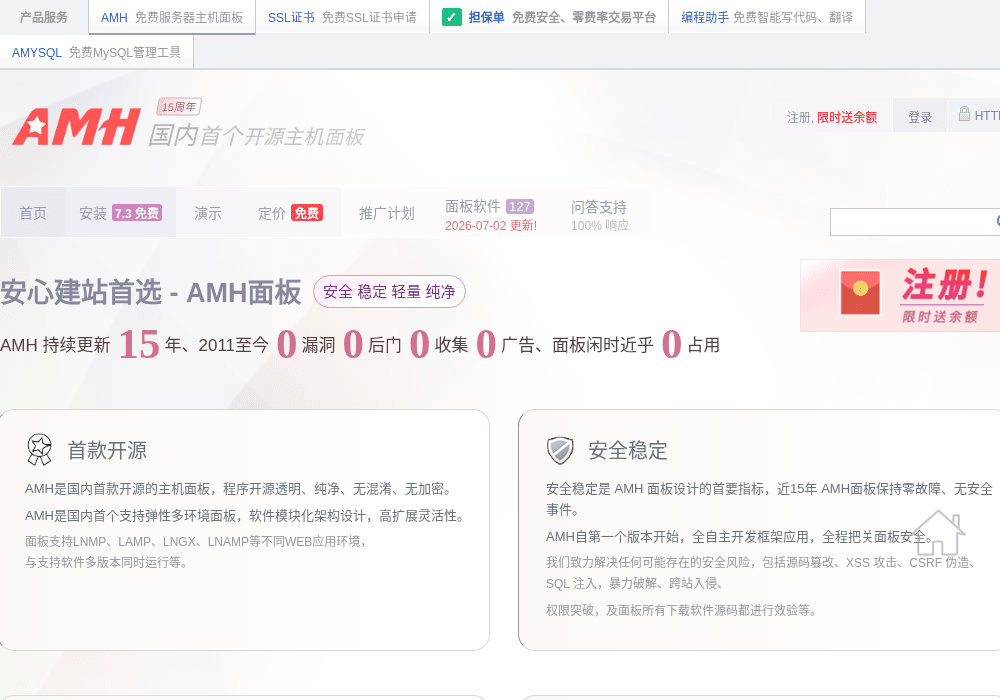Screen dimensions: 1000x700
Task: Click the red AMH logo
Action: [76, 127]
